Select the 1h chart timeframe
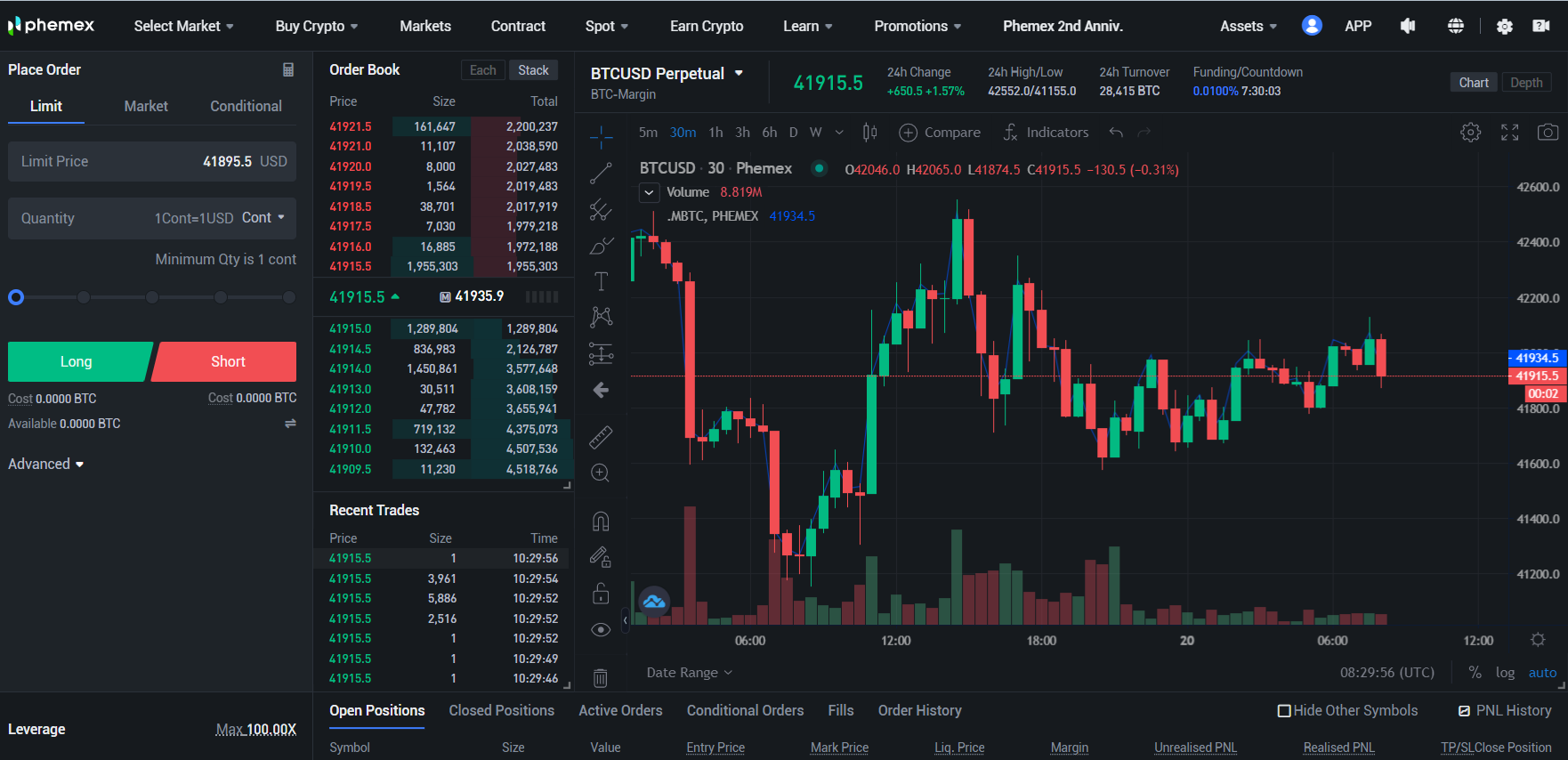The height and width of the screenshot is (760, 1568). tap(715, 132)
